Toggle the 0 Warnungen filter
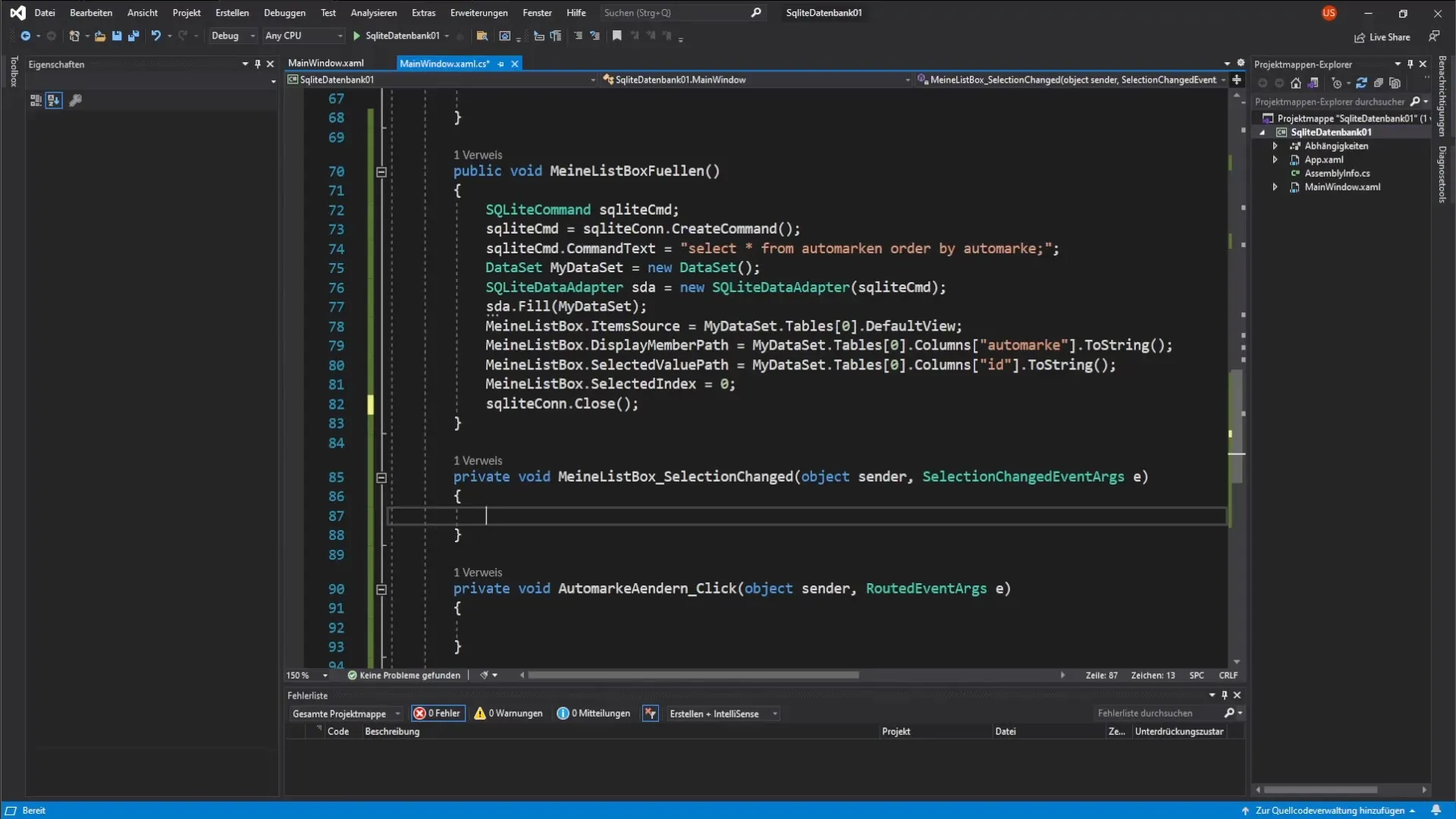 coord(509,714)
